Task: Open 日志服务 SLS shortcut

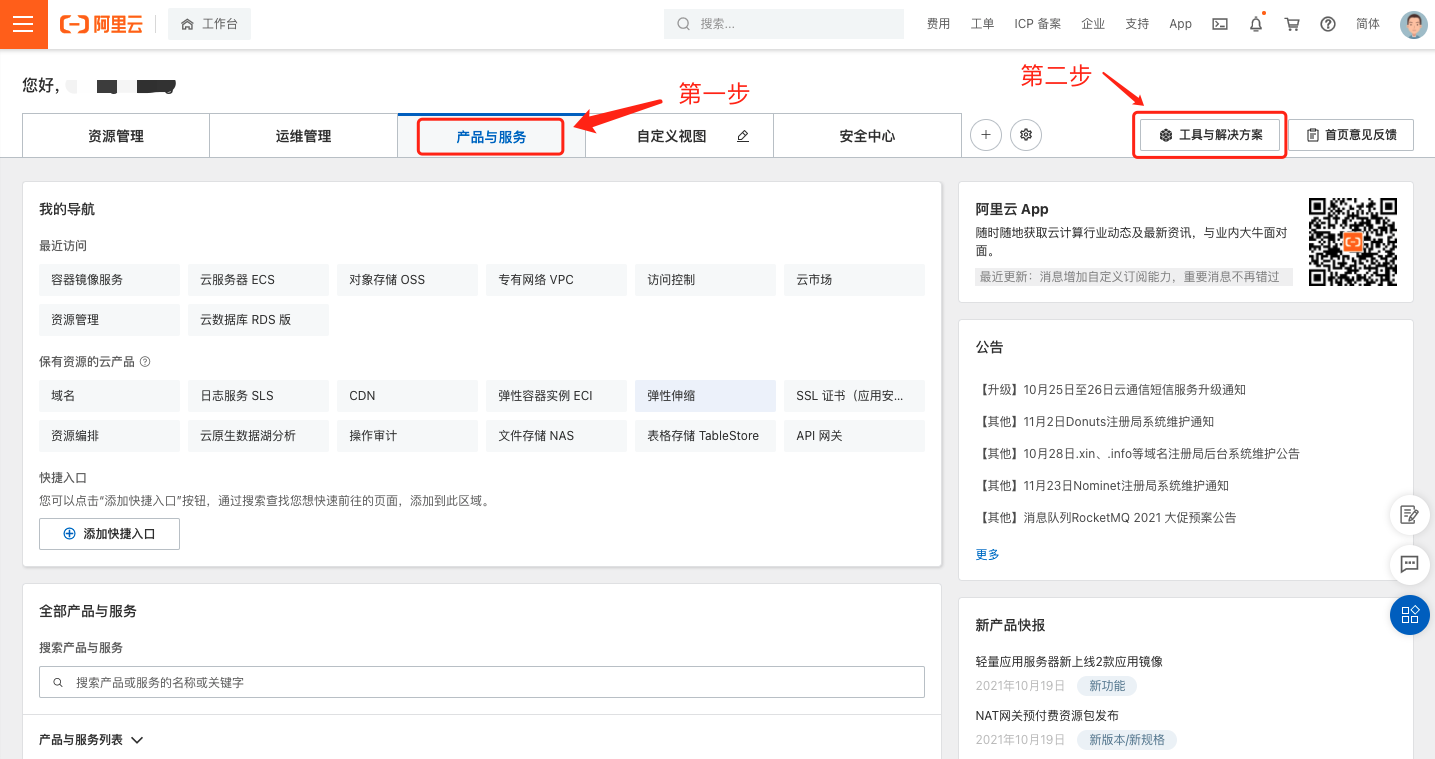Action: point(258,396)
